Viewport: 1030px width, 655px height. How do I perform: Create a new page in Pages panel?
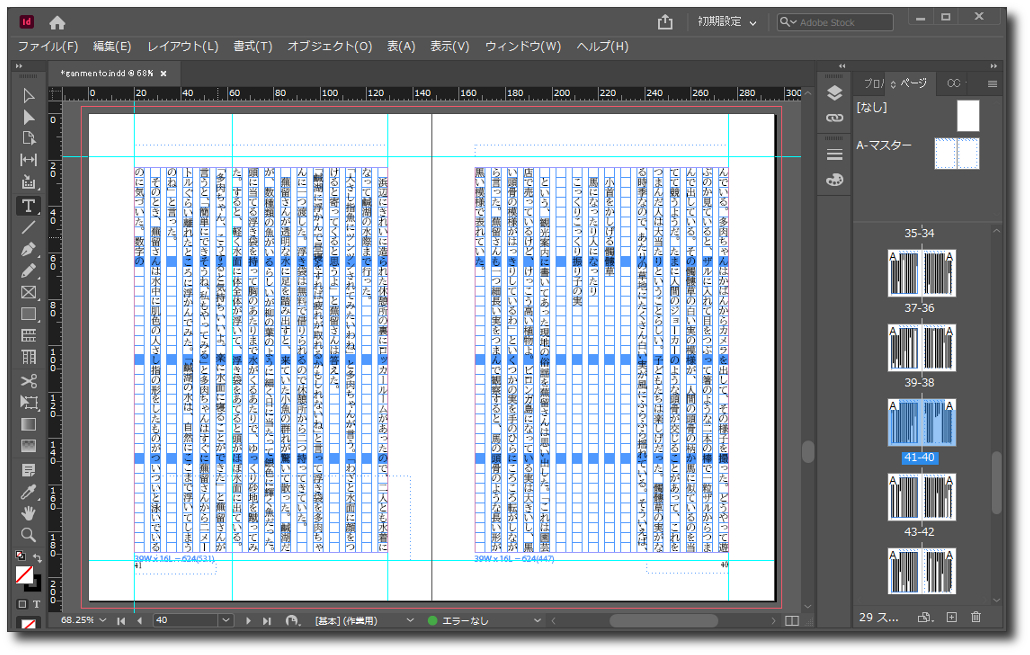pos(951,618)
